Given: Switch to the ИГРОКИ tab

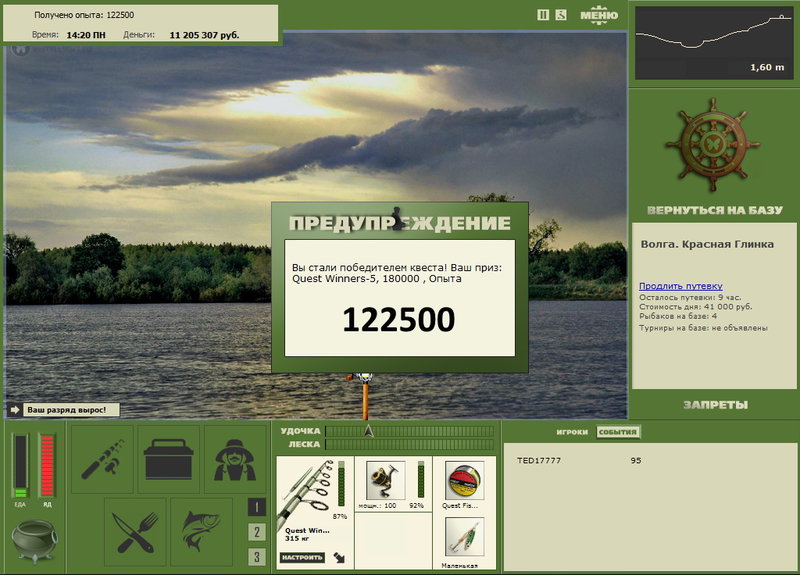Looking at the screenshot, I should pyautogui.click(x=572, y=432).
